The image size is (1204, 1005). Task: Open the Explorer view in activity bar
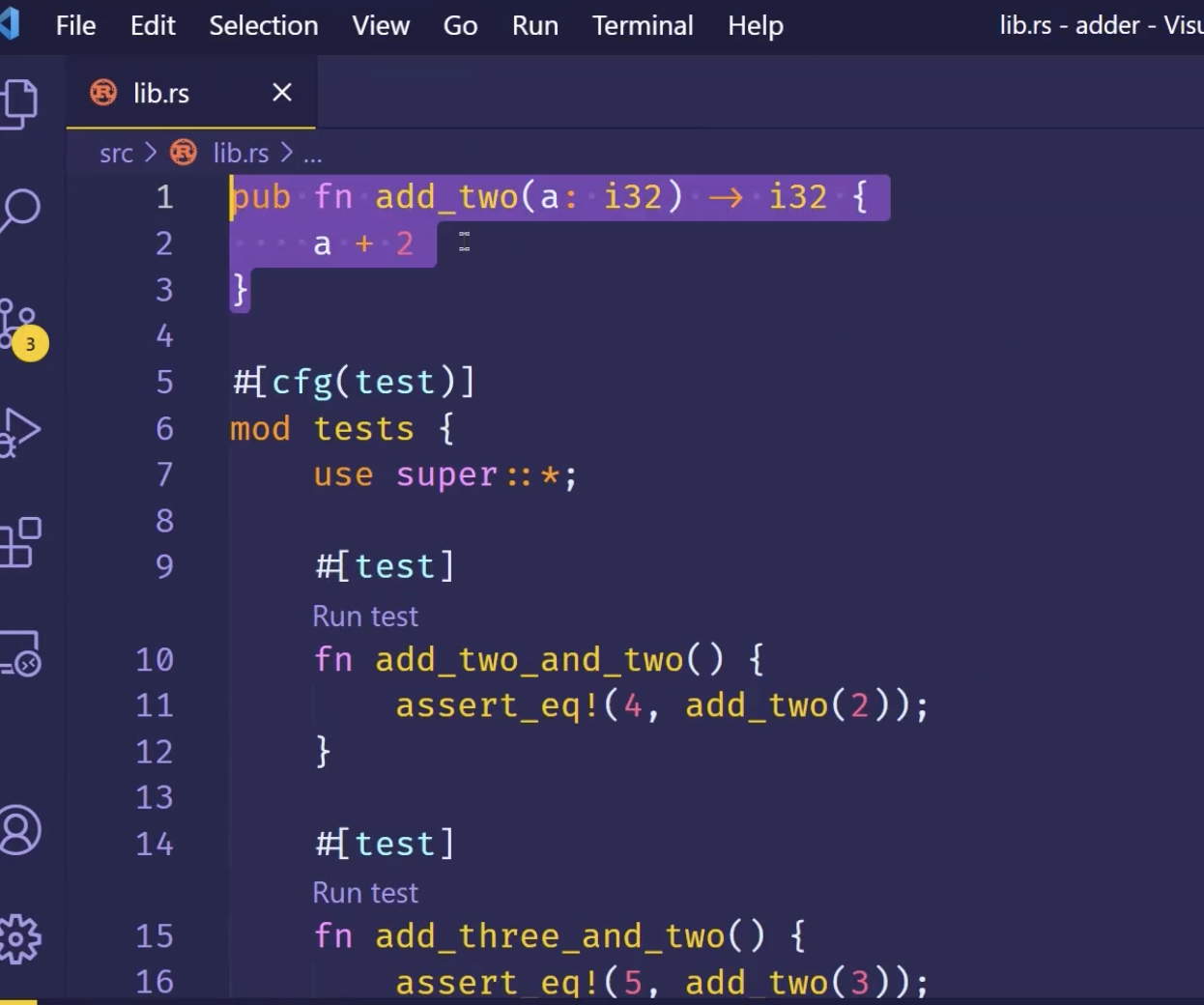pyautogui.click(x=19, y=102)
